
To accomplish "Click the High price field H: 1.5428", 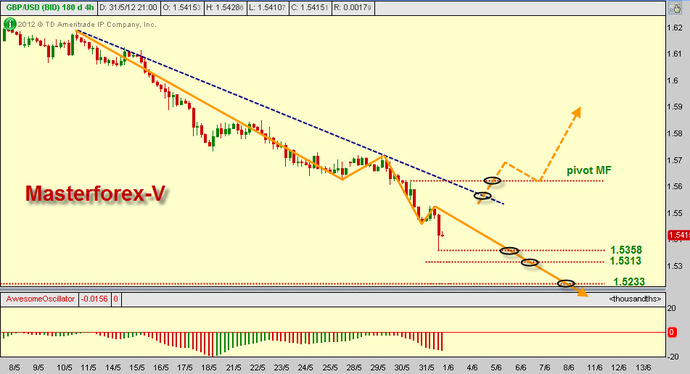I will [x=225, y=7].
